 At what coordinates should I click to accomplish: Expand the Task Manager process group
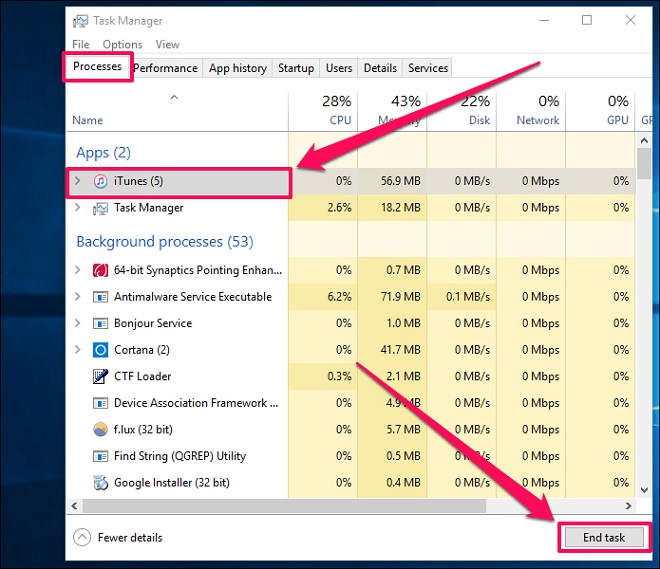pyautogui.click(x=77, y=207)
